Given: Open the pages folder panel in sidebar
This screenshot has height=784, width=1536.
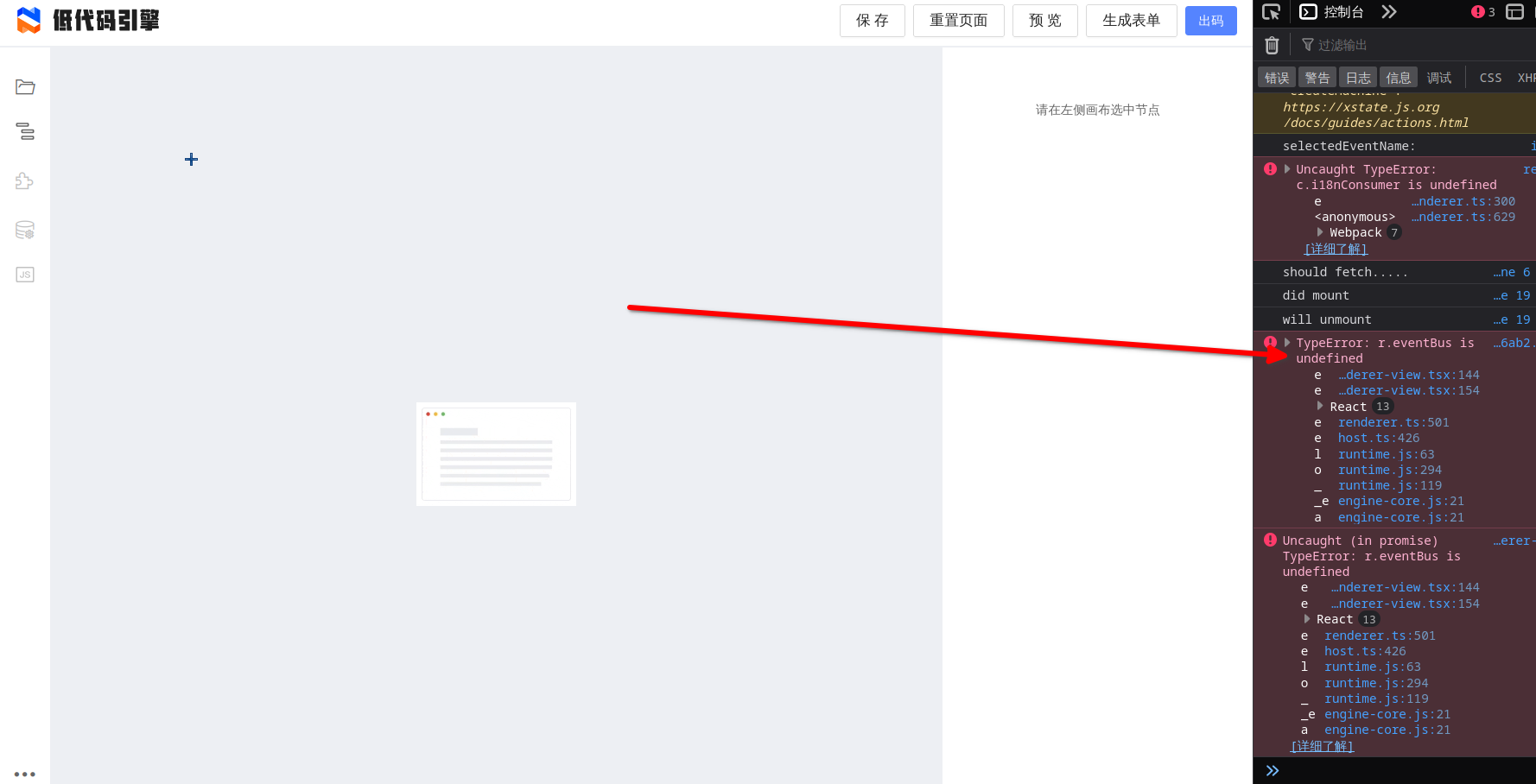Looking at the screenshot, I should 25,86.
